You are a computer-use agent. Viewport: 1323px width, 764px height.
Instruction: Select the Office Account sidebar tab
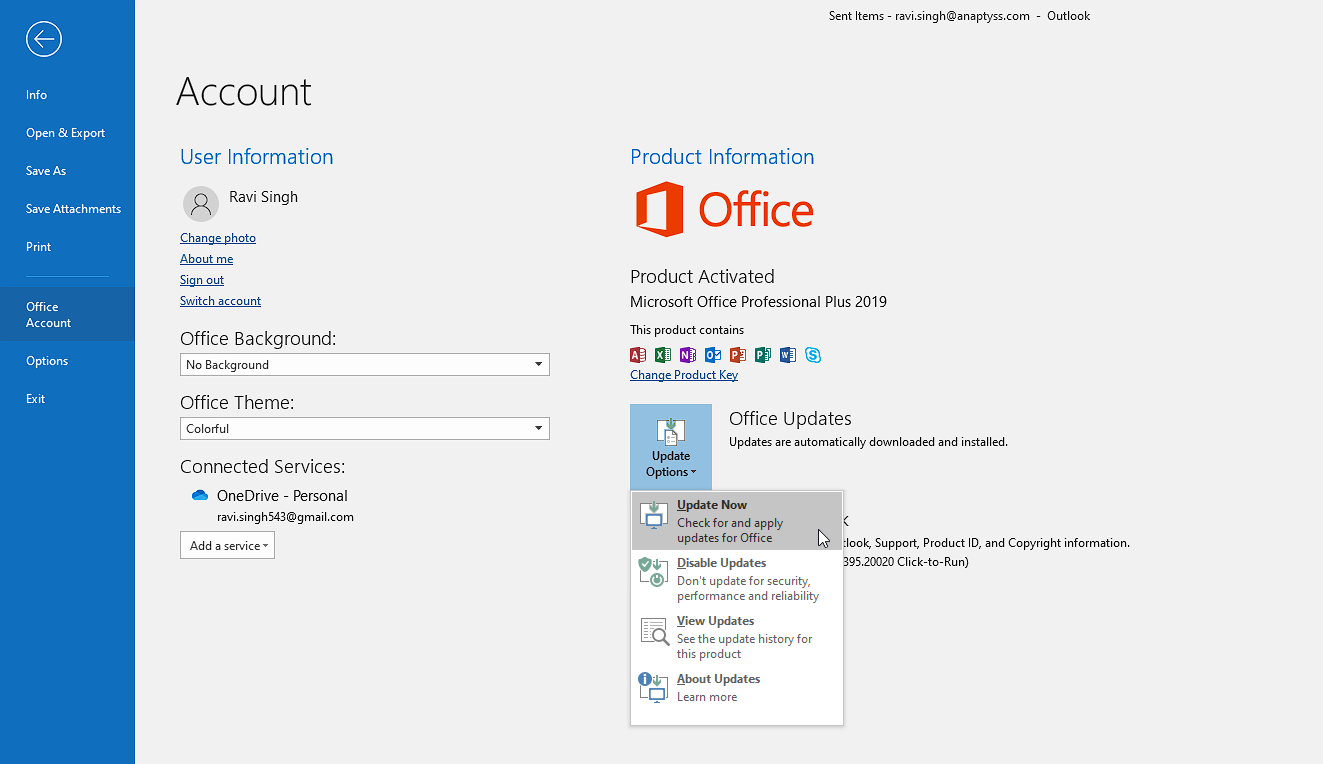tap(67, 314)
